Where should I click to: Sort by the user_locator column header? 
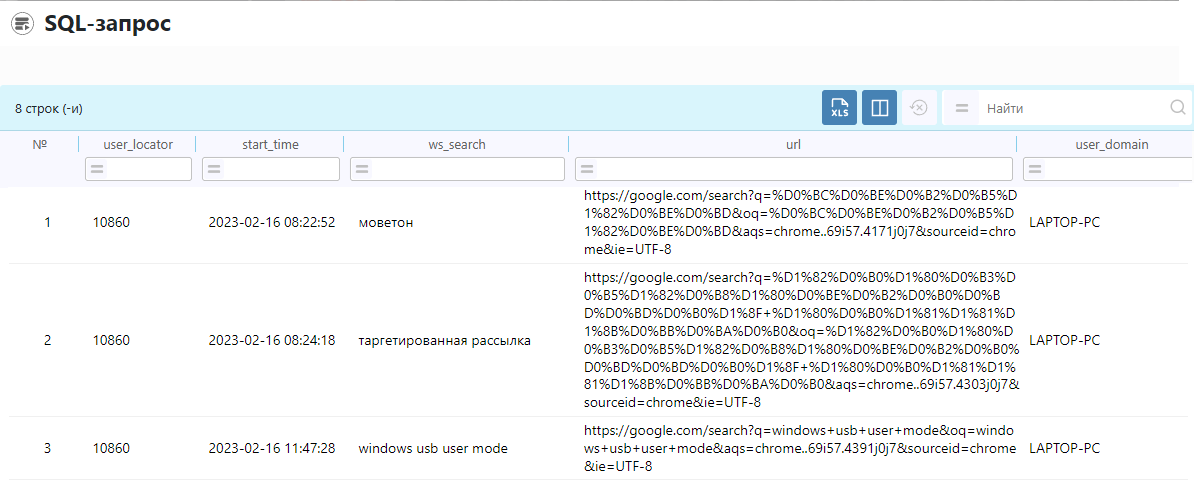click(x=138, y=144)
